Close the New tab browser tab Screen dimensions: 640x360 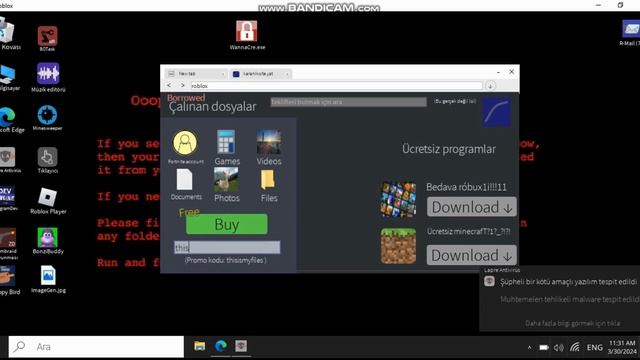coord(222,74)
